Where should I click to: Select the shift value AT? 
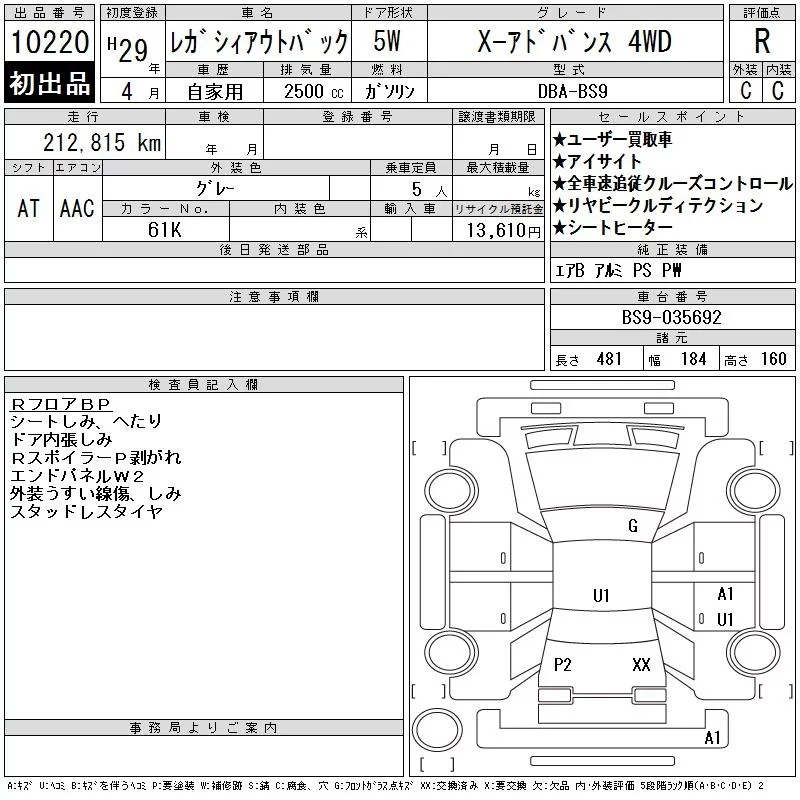pyautogui.click(x=29, y=208)
